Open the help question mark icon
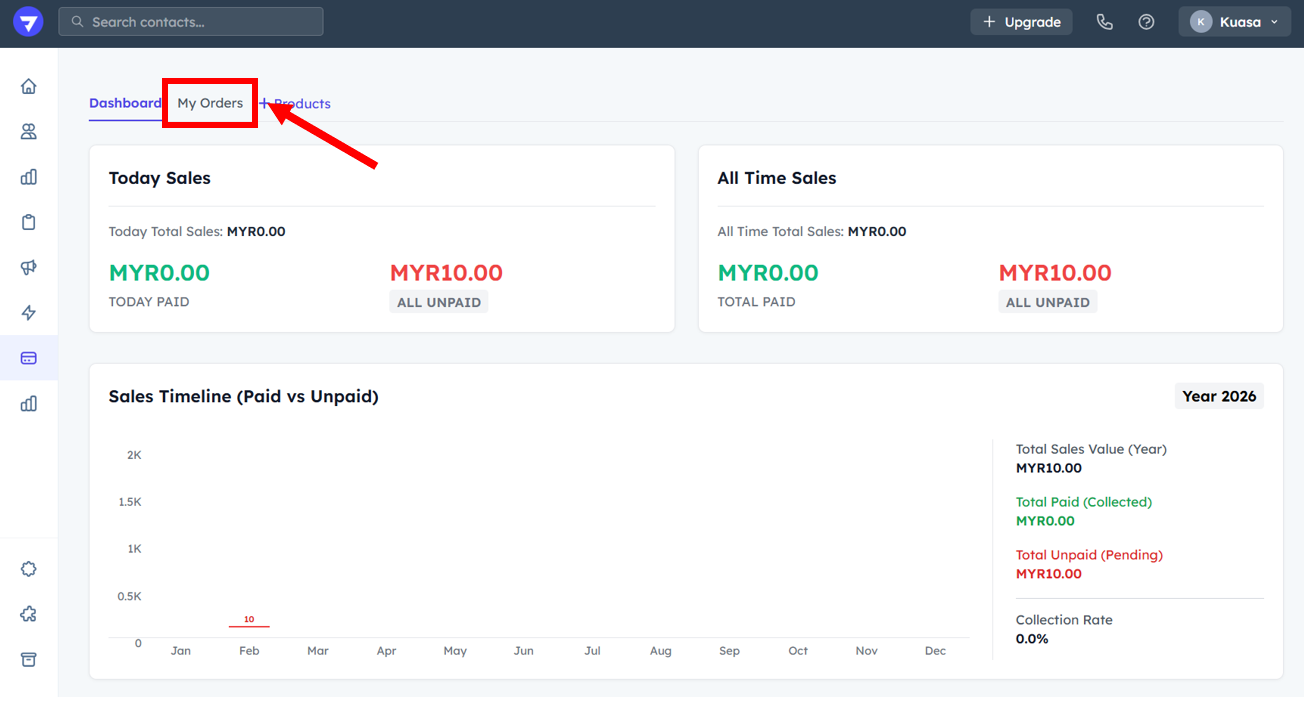Viewport: 1304px width, 704px height. tap(1146, 22)
